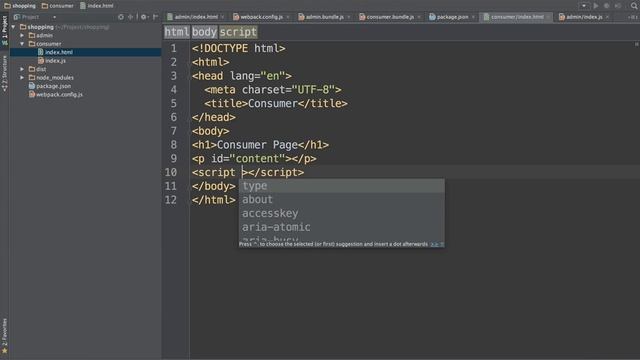This screenshot has width=640, height=360.
Task: Collapse the consumer folder arrow
Action: [x=22, y=44]
